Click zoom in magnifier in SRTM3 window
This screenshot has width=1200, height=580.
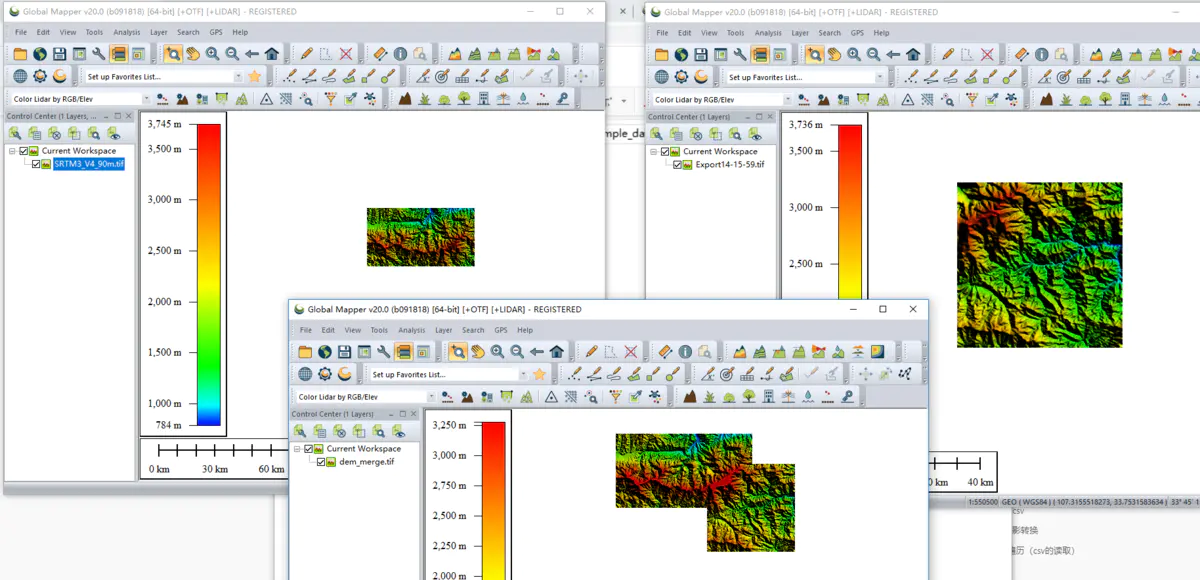[x=212, y=54]
